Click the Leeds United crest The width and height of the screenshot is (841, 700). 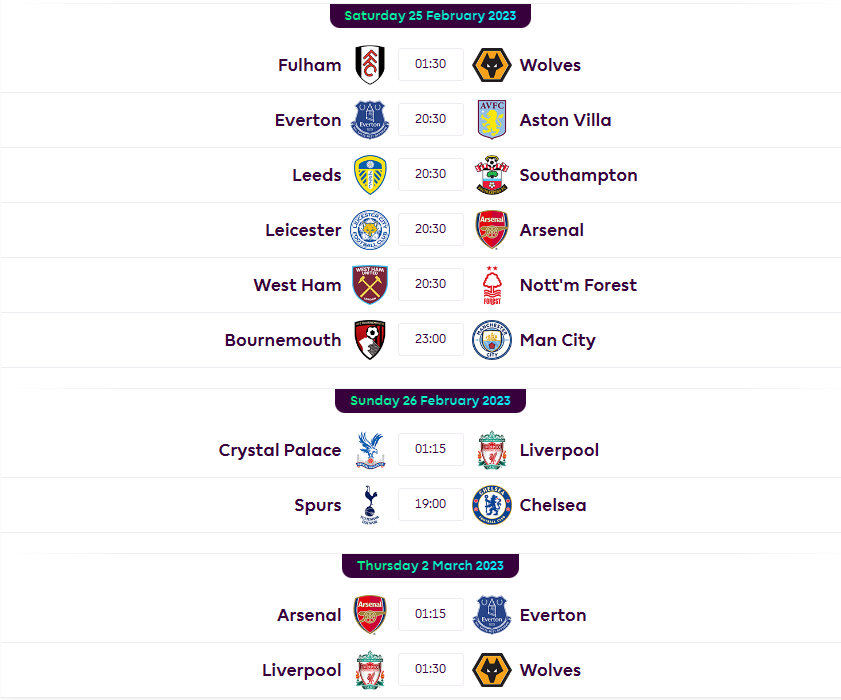[x=369, y=174]
